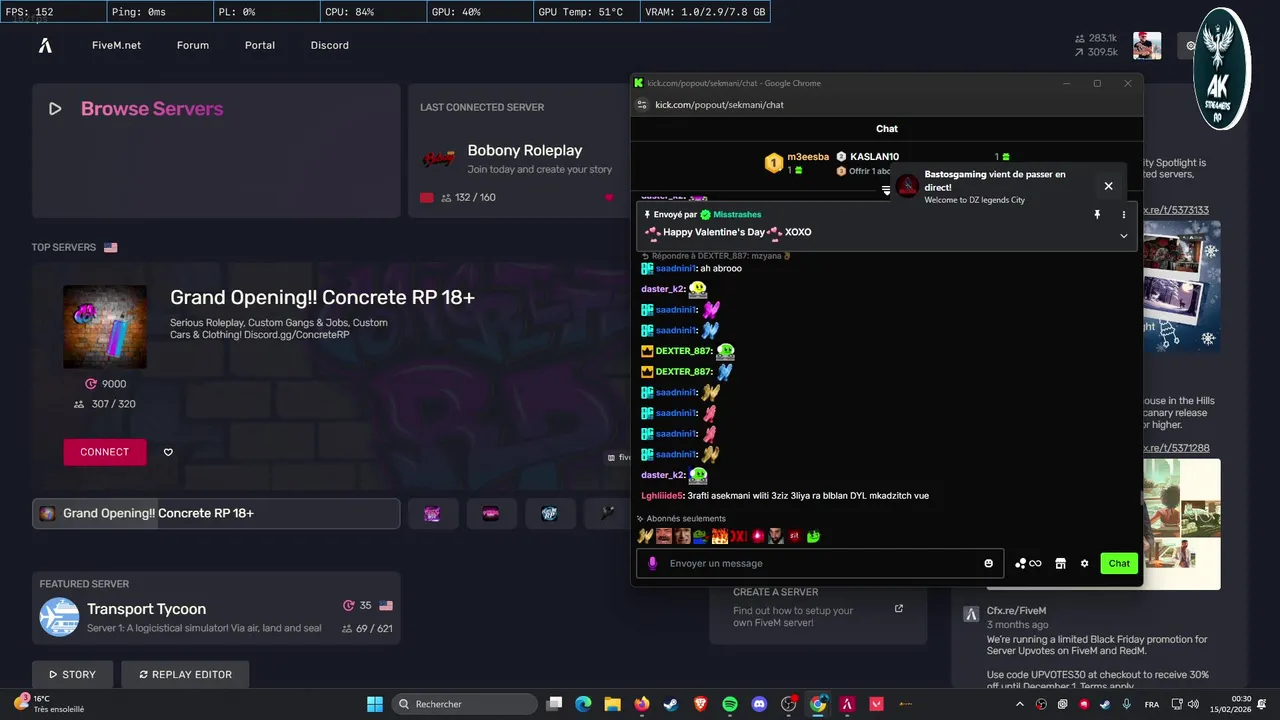Click Browse Servers play icon
Viewport: 1280px width, 720px height.
tap(55, 109)
